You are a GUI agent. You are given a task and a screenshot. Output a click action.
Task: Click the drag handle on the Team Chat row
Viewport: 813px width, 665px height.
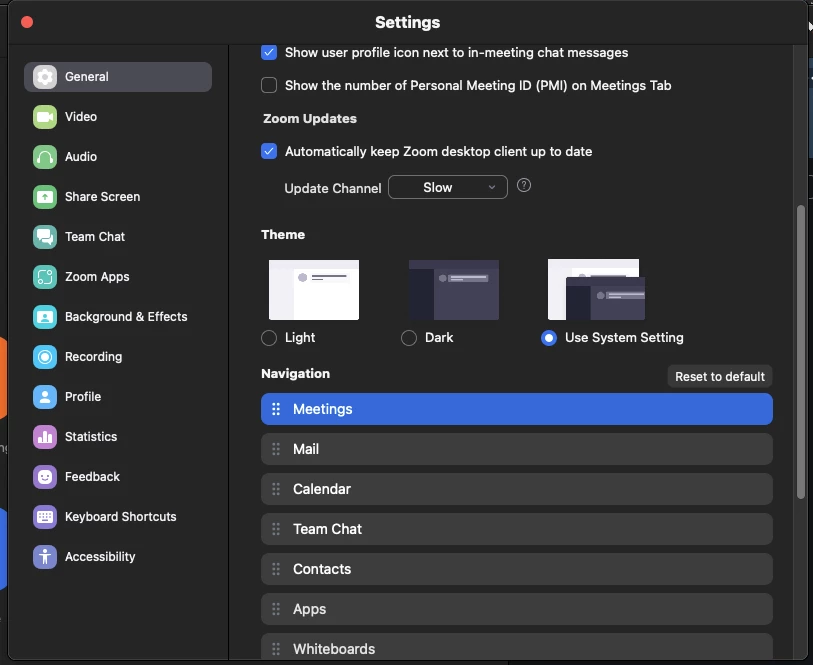tap(276, 529)
